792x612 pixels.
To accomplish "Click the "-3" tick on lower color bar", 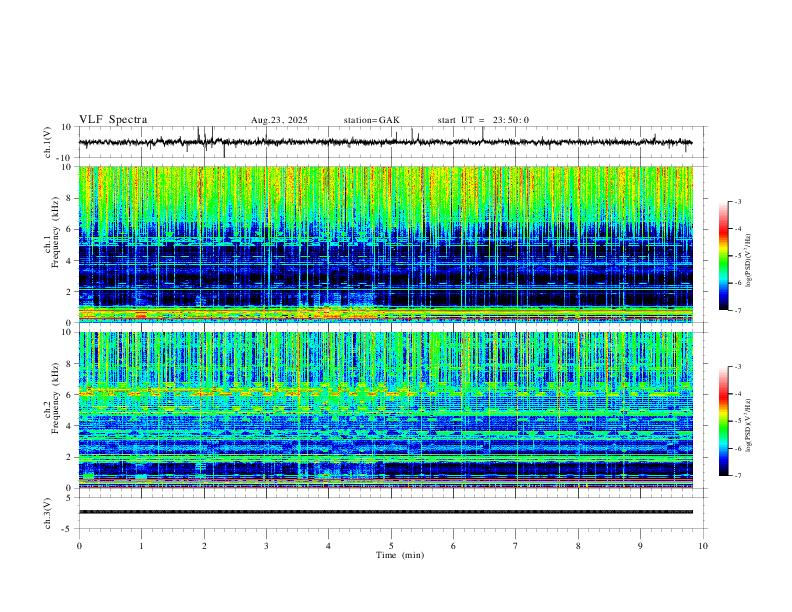I will (x=737, y=367).
